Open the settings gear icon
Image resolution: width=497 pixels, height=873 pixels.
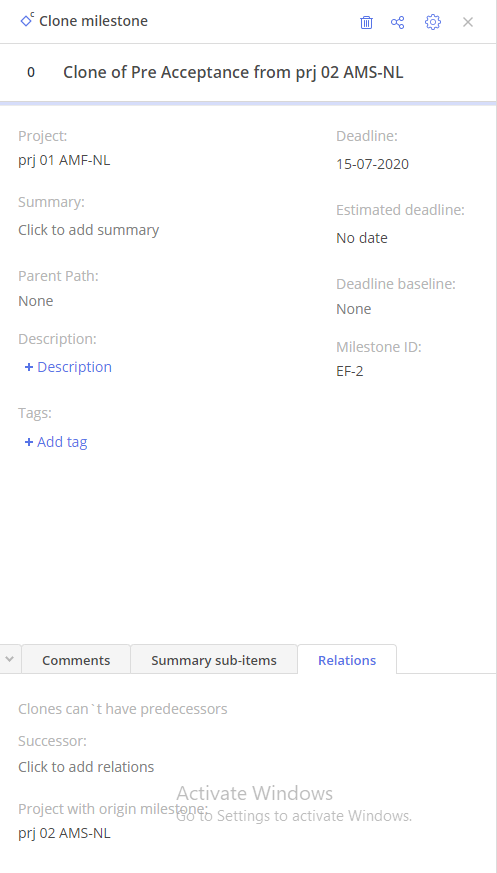tap(432, 22)
